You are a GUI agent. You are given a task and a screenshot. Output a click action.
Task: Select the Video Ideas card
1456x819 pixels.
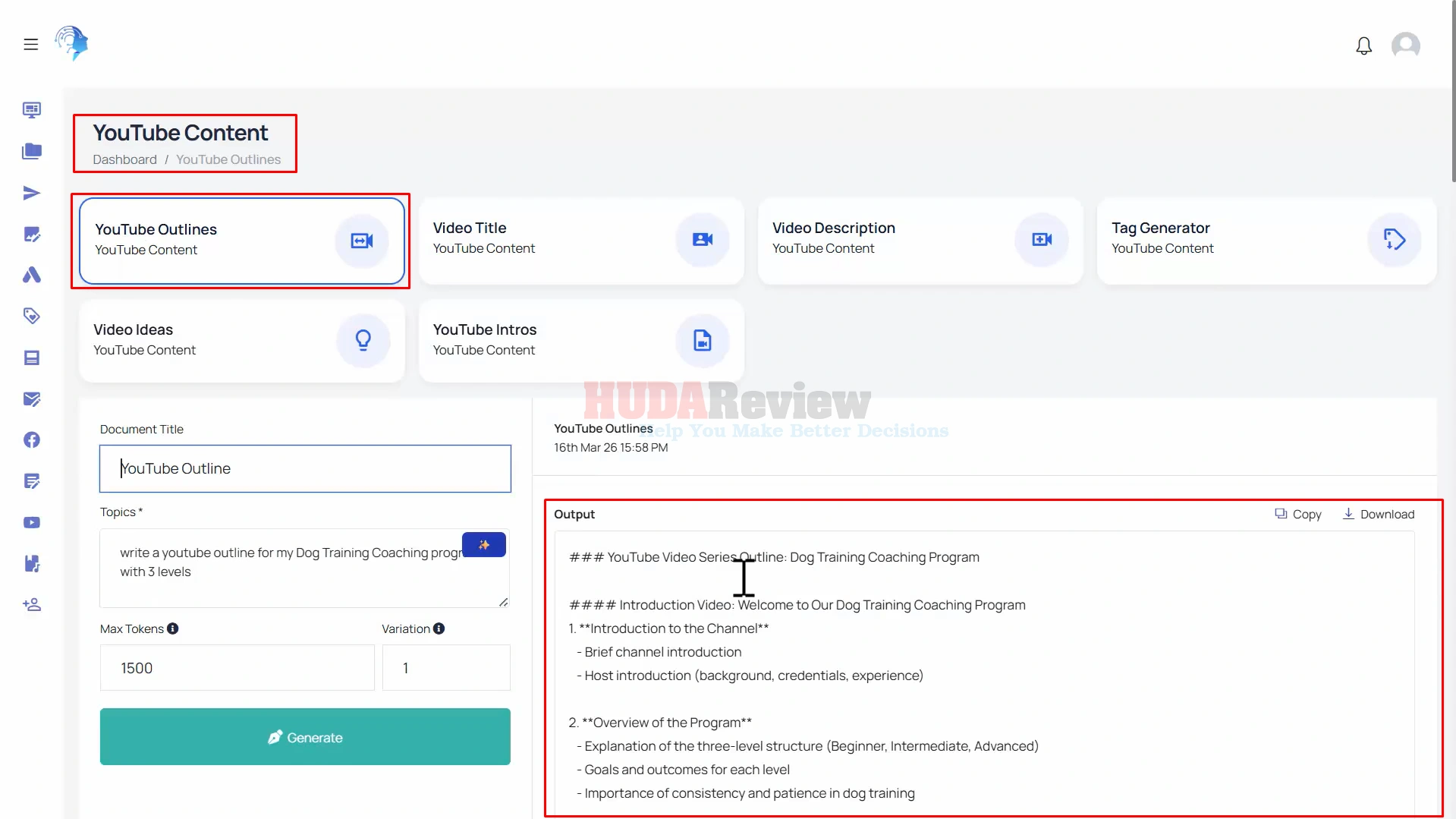tap(241, 341)
